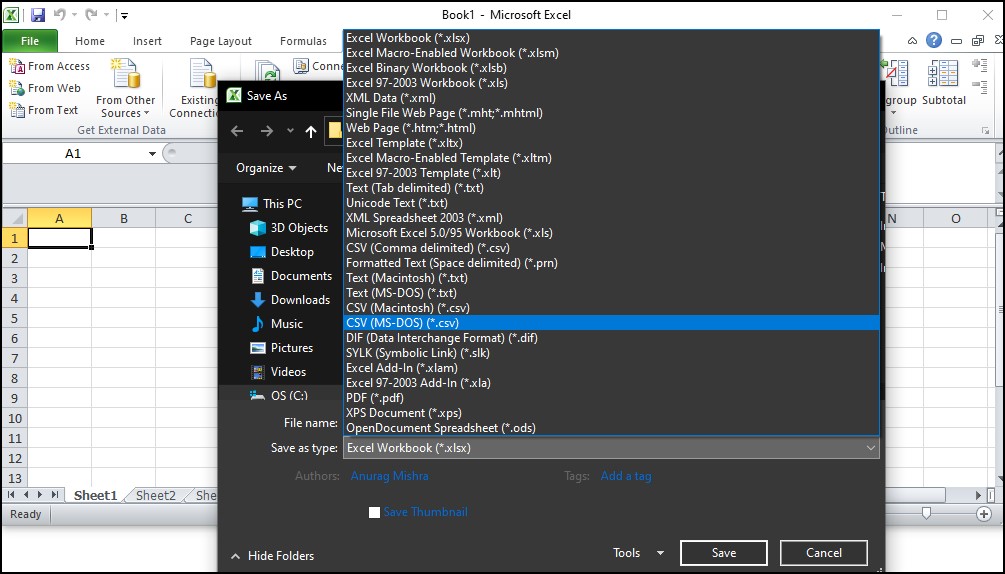1005x574 pixels.
Task: Click From Text data import
Action: click(44, 110)
